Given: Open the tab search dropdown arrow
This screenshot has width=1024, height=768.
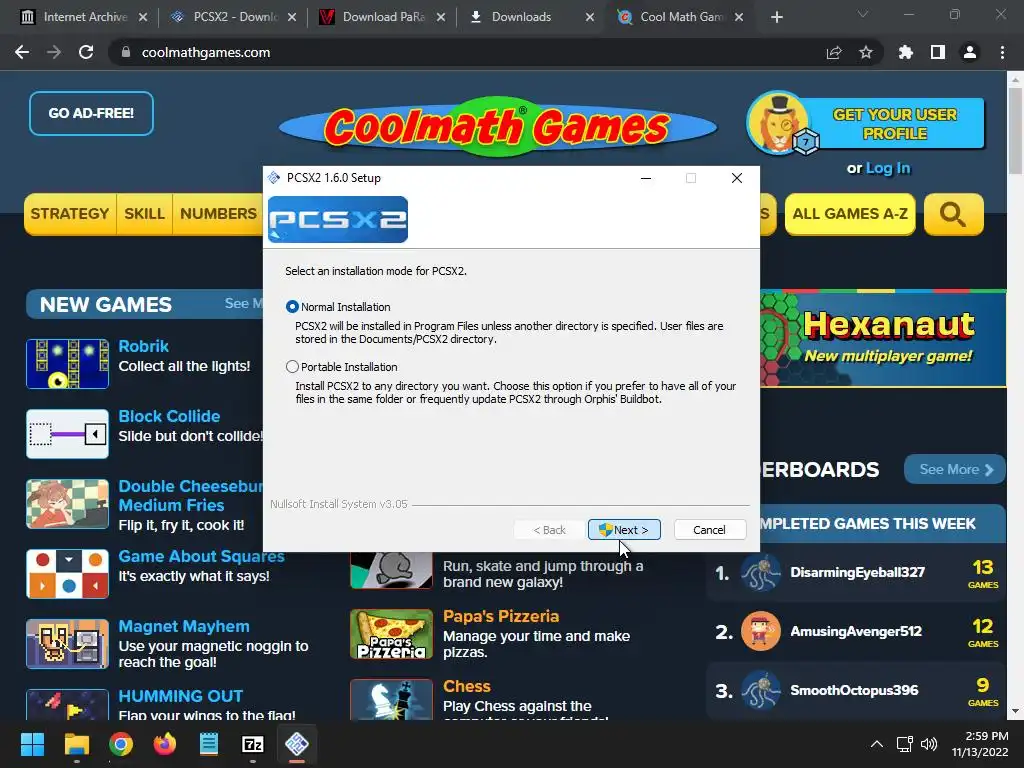Looking at the screenshot, I should pos(863,14).
